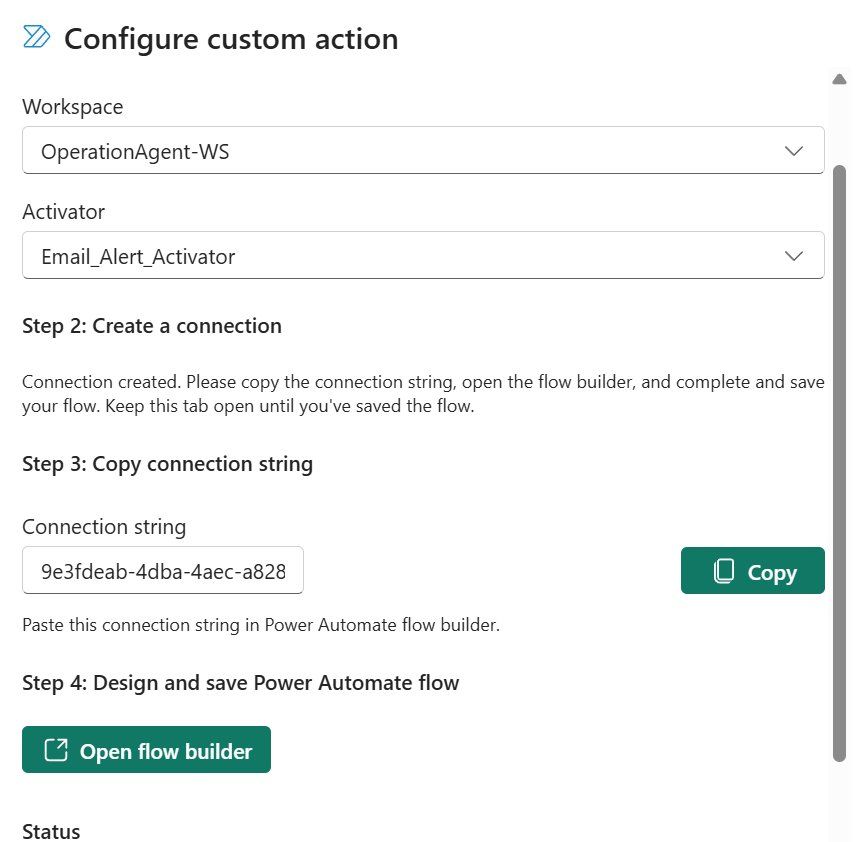The image size is (866, 842).
Task: Open the Email_Alert_Activator combo box
Action: [400, 256]
